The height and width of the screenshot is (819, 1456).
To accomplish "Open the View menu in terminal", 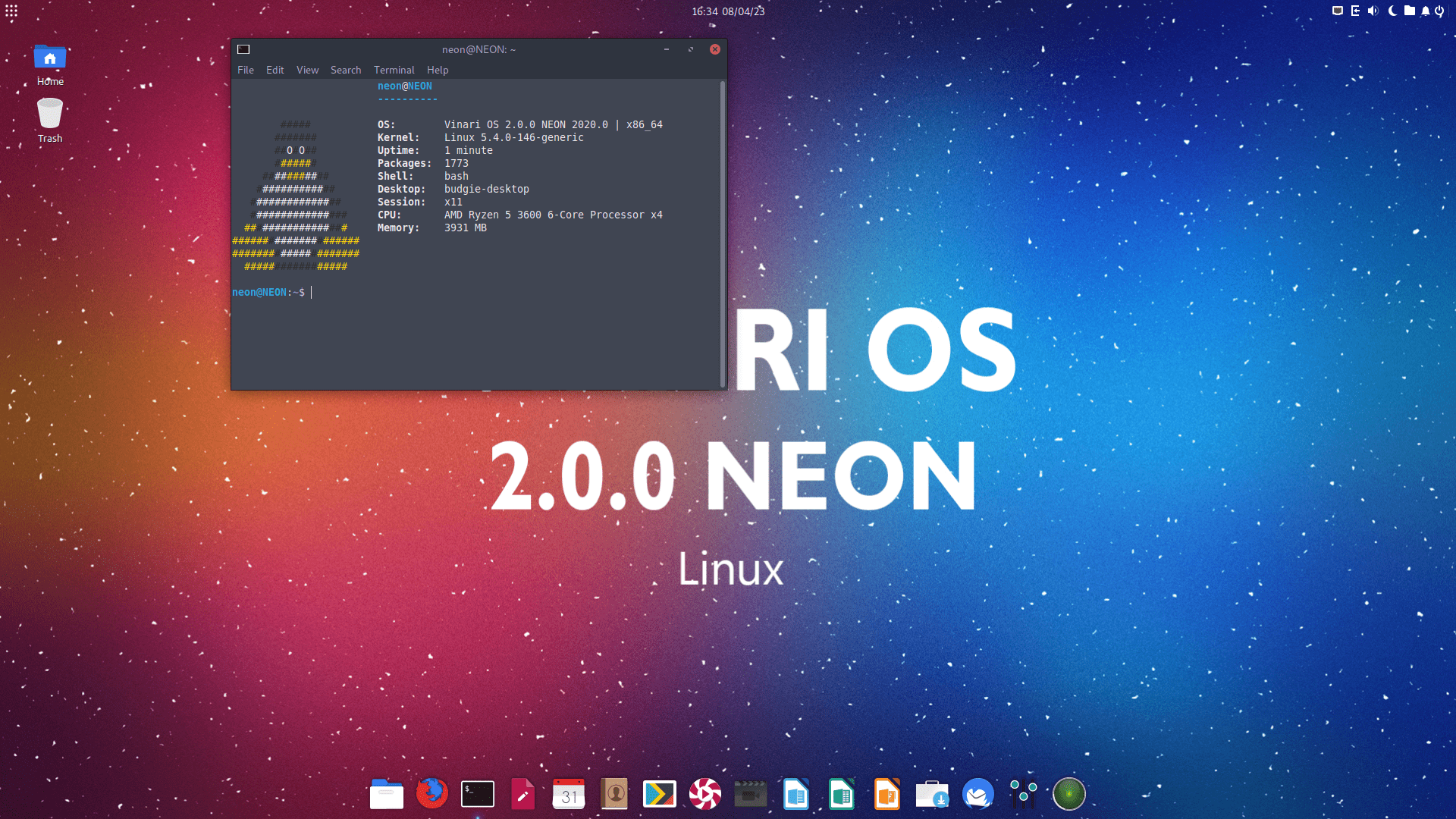I will point(307,70).
